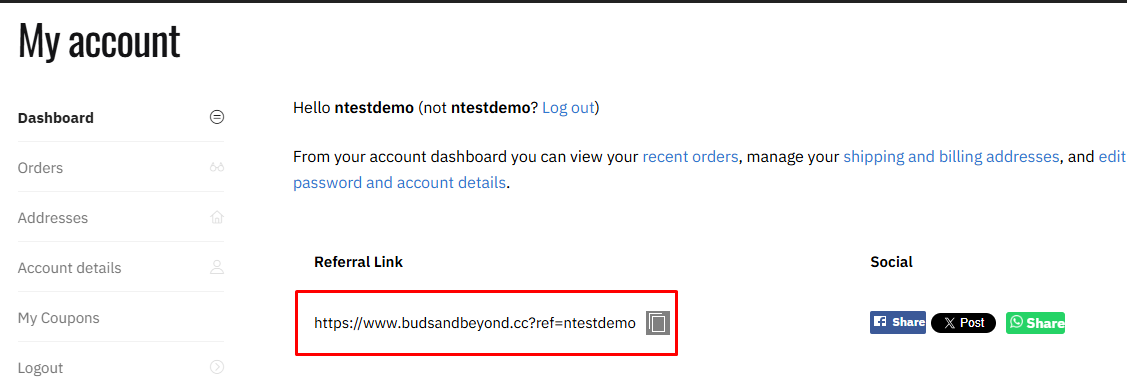Image resolution: width=1127 pixels, height=392 pixels.
Task: Open My Coupons in the sidebar
Action: tap(121, 318)
